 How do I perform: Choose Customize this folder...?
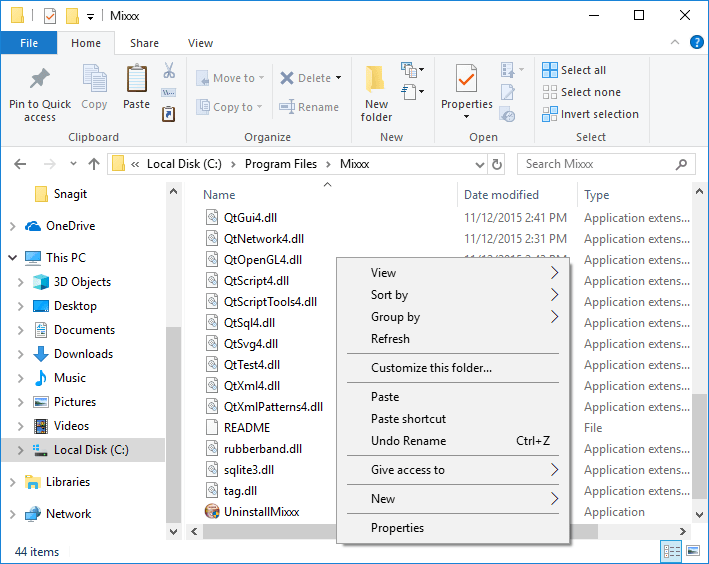453,368
